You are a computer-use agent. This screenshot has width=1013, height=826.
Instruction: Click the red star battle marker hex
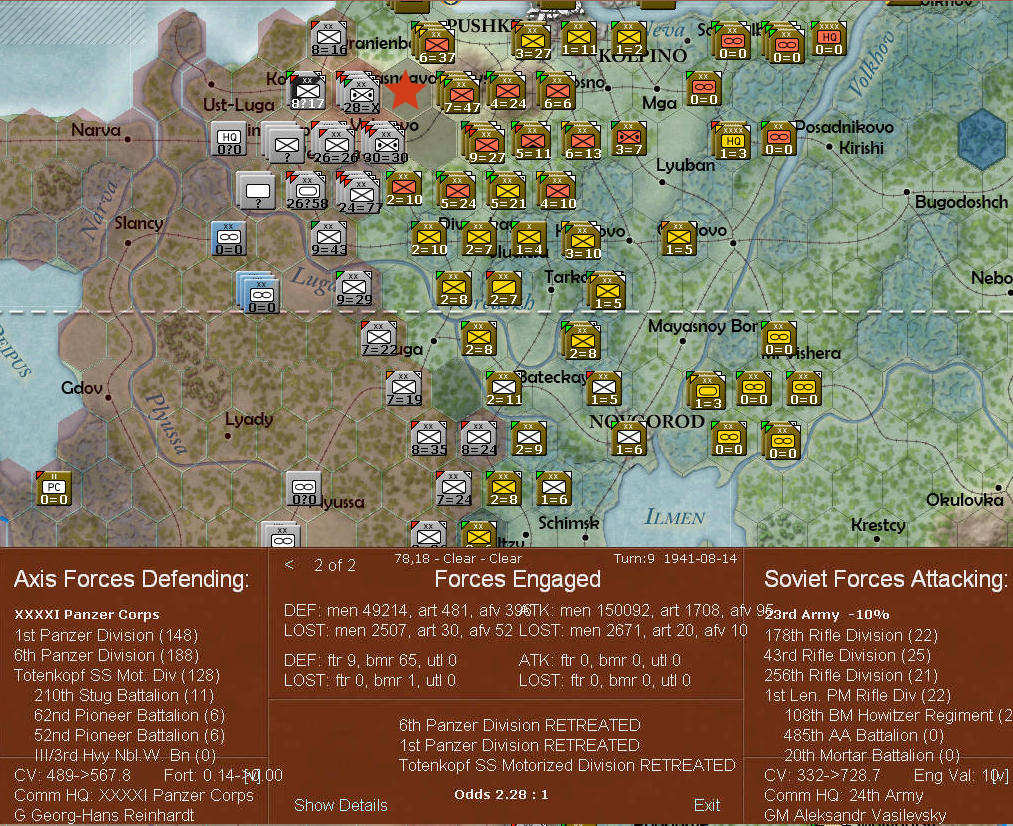pyautogui.click(x=405, y=90)
